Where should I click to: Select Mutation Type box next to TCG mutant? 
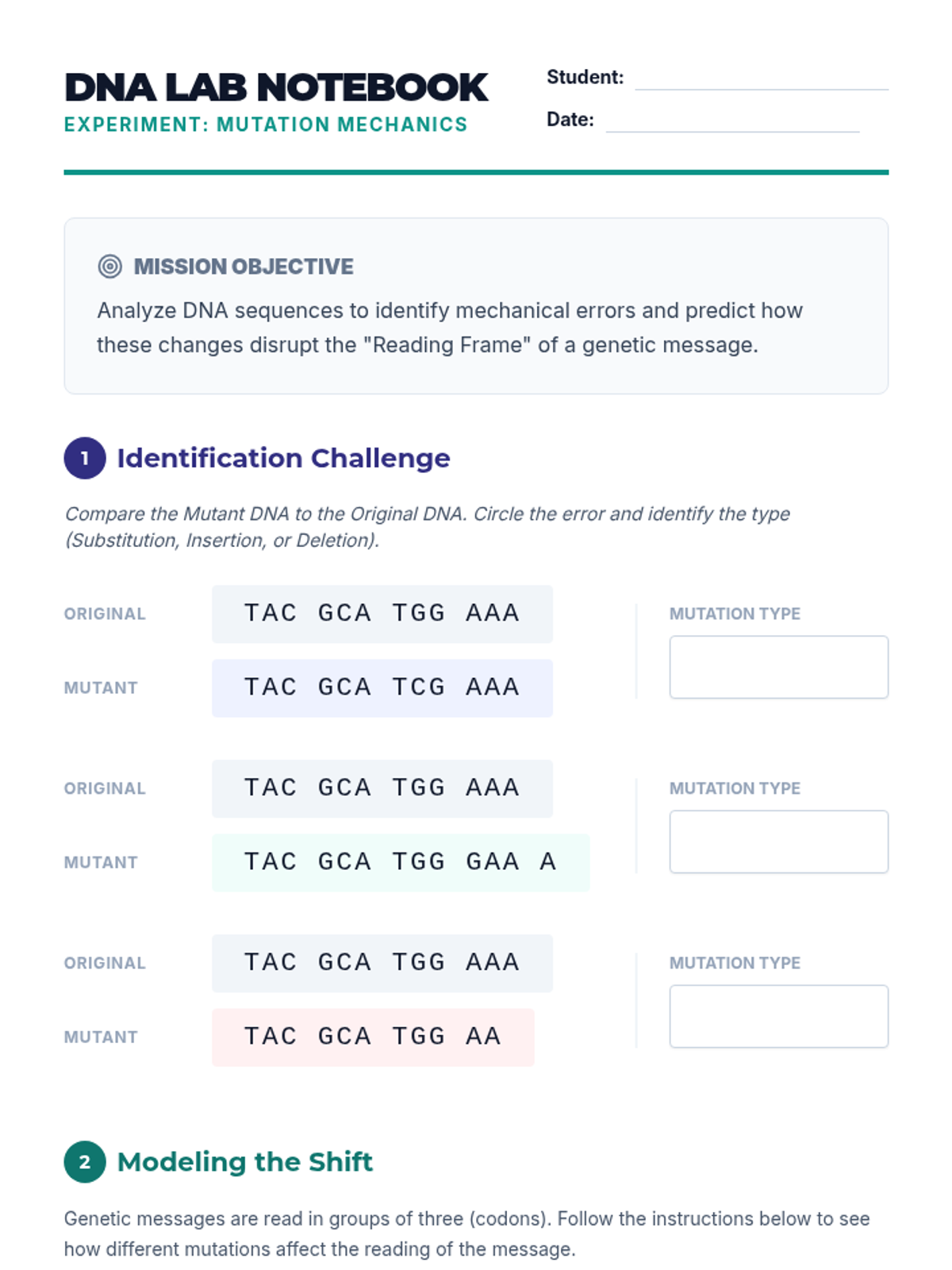[x=778, y=667]
